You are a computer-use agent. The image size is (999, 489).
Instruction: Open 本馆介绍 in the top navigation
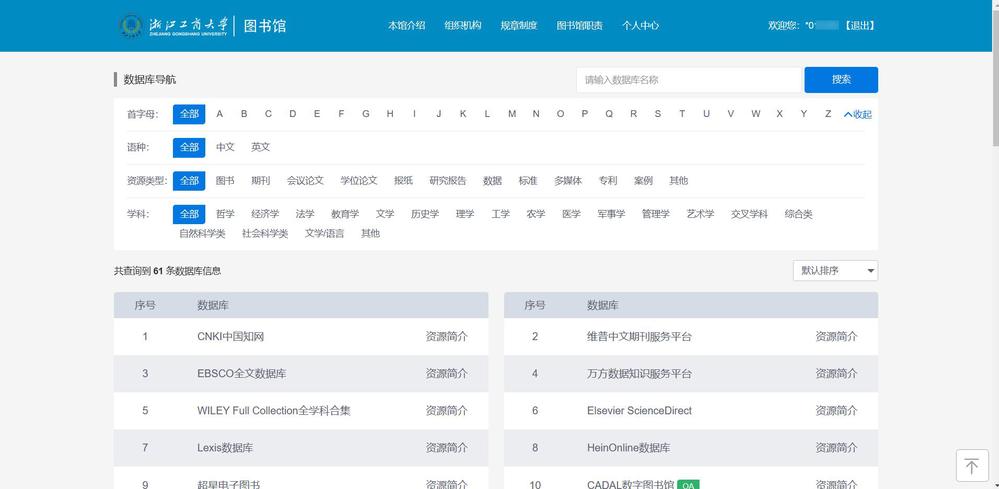coord(406,26)
